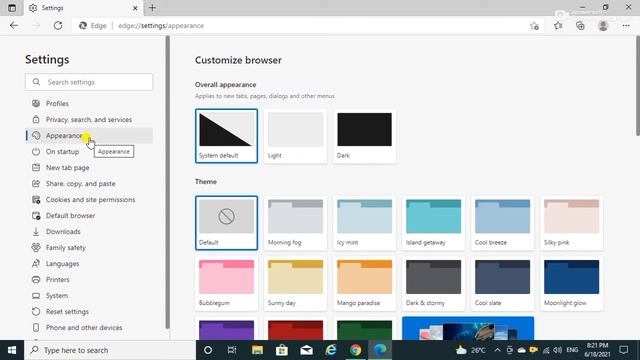Open Languages settings section

pos(90,264)
